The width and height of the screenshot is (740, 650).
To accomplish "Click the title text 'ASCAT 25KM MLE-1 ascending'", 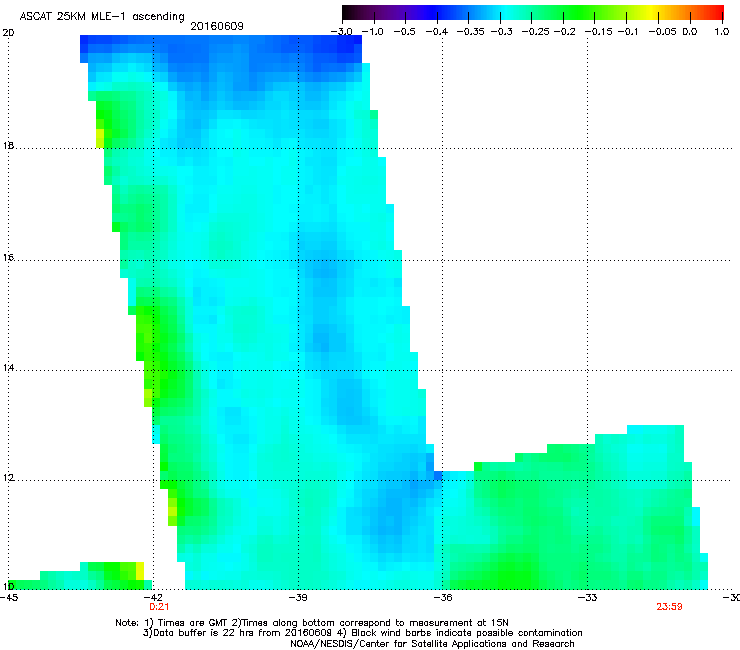I will click(x=102, y=16).
